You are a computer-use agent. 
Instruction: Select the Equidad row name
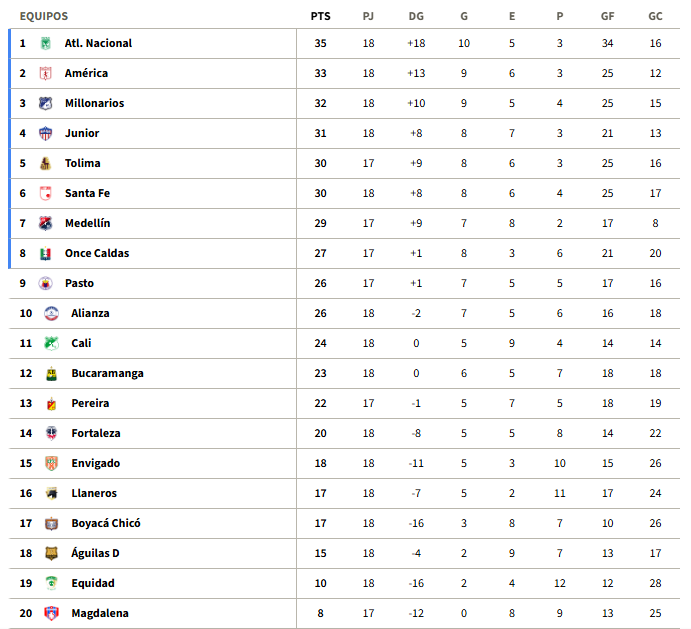[93, 583]
